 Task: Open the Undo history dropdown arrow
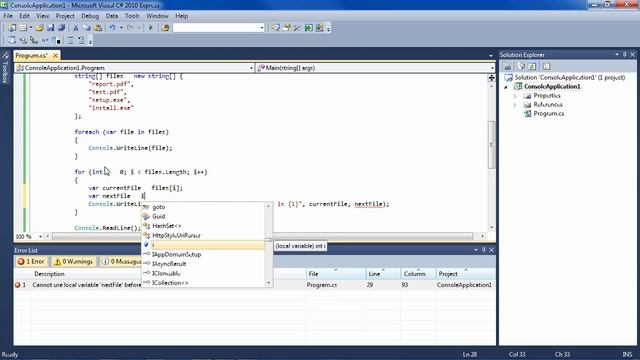(x=121, y=28)
